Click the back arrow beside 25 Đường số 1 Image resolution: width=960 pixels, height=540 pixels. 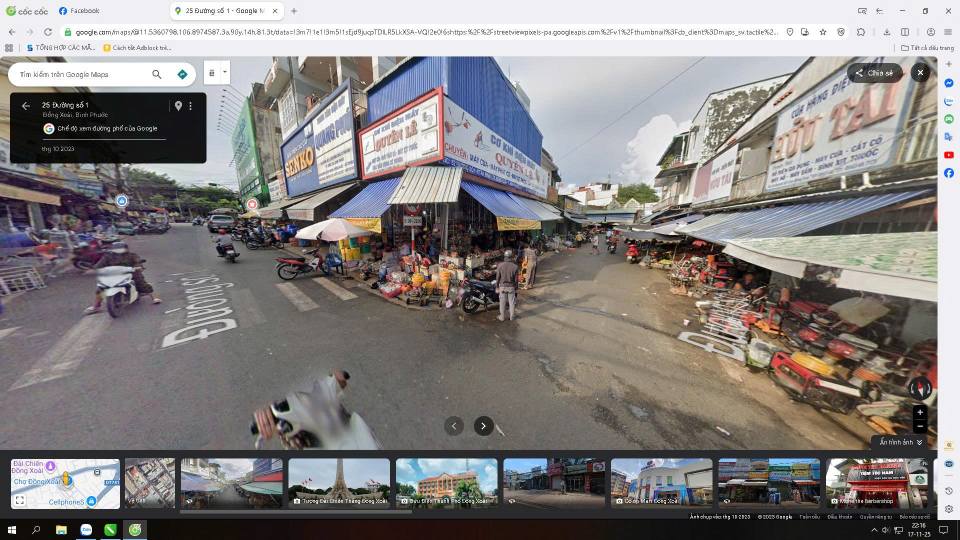26,106
